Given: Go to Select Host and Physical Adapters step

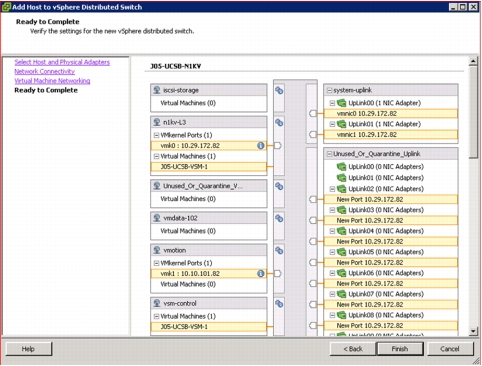Looking at the screenshot, I should coord(62,62).
